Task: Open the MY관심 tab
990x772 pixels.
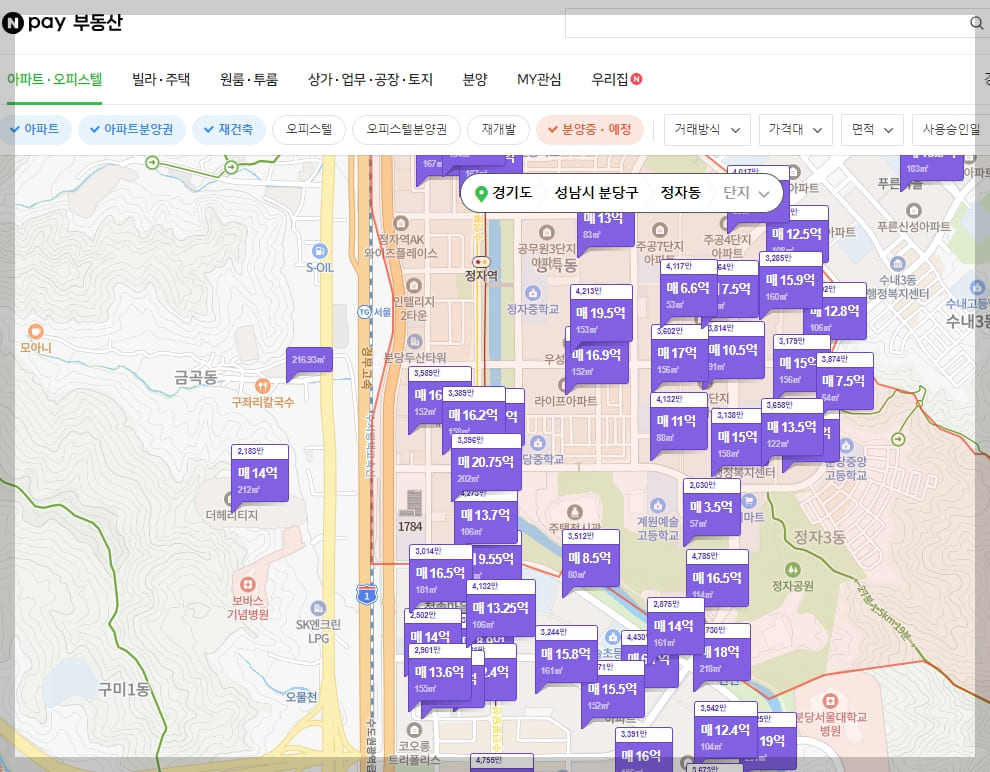Action: pyautogui.click(x=539, y=79)
